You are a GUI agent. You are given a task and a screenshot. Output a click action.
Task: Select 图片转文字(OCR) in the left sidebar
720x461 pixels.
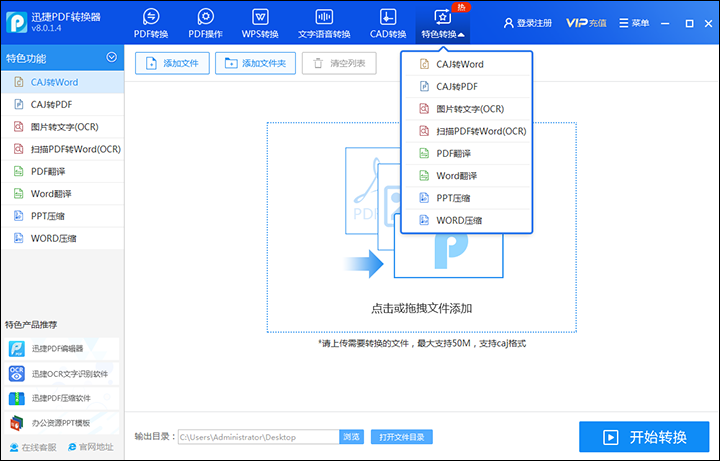pyautogui.click(x=62, y=127)
